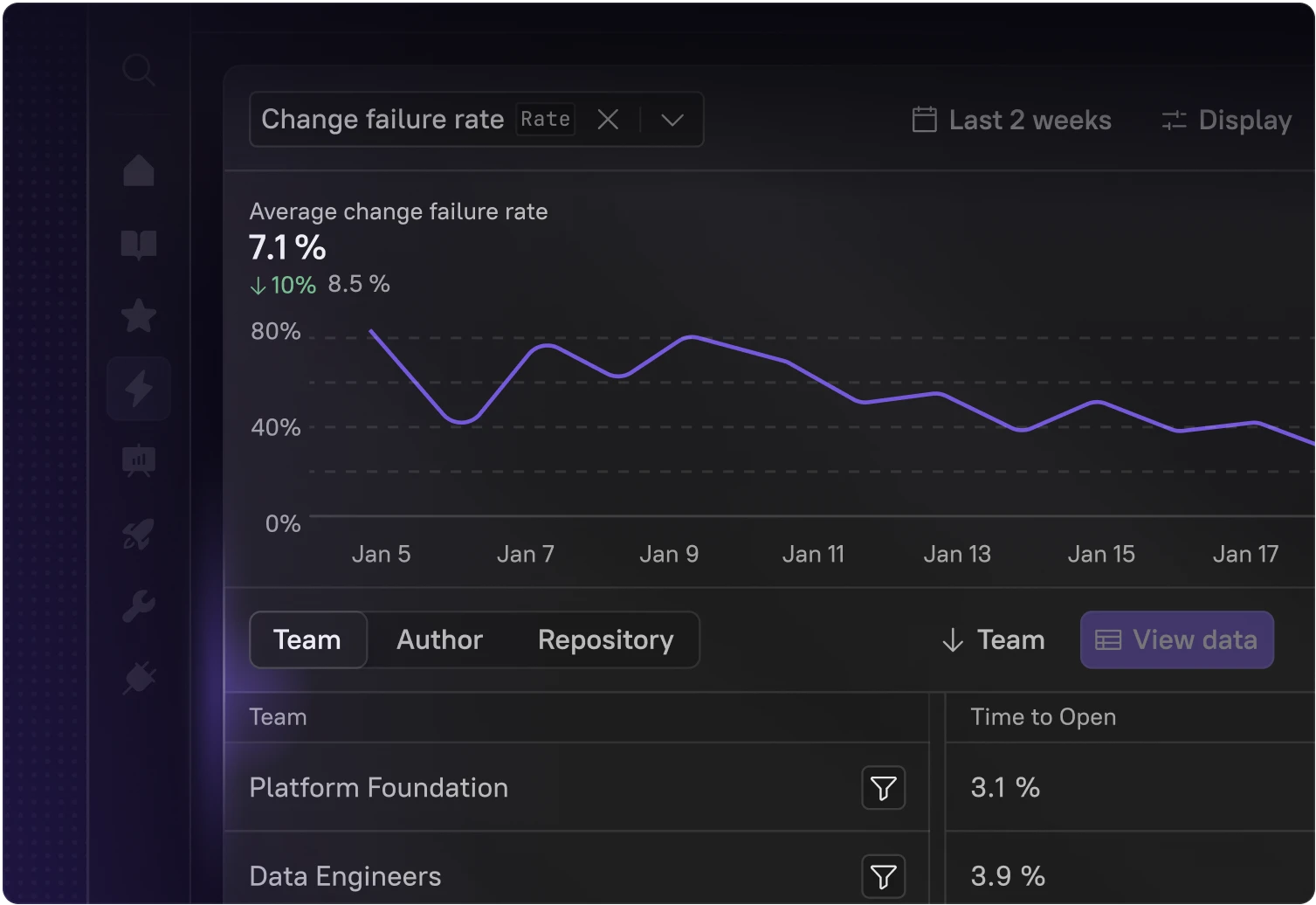Clear the Change failure rate selection

tap(608, 120)
